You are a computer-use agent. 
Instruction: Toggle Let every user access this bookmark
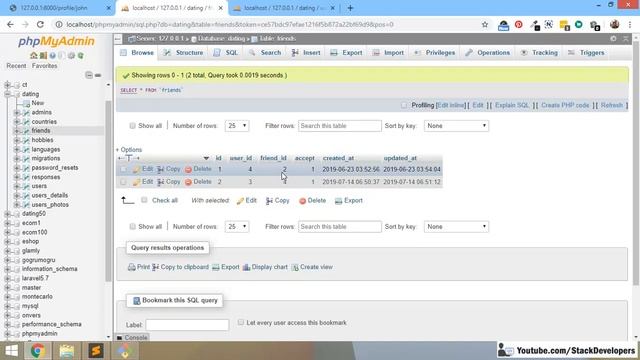click(x=241, y=322)
